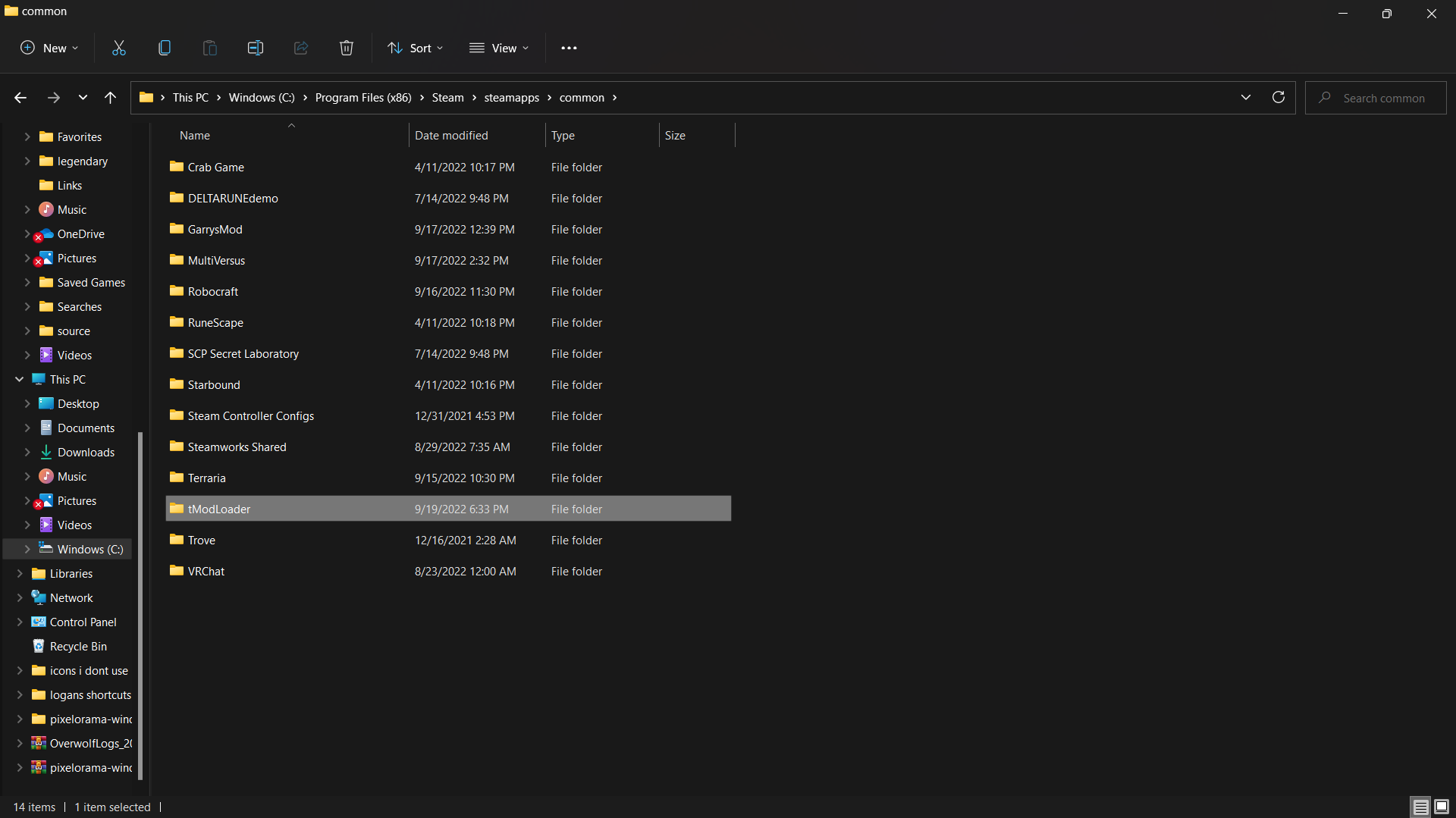Expand the Windows (C:) tree node
The height and width of the screenshot is (818, 1456).
pos(27,549)
